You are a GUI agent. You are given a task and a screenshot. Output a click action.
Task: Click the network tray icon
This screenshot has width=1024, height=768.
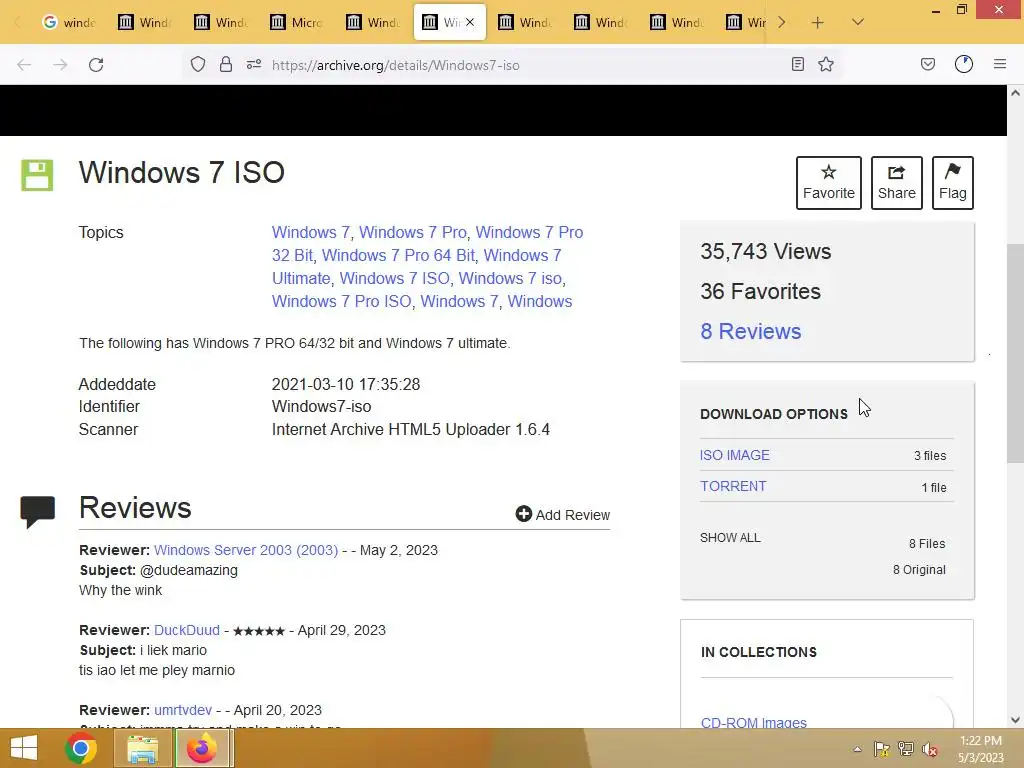click(x=906, y=749)
